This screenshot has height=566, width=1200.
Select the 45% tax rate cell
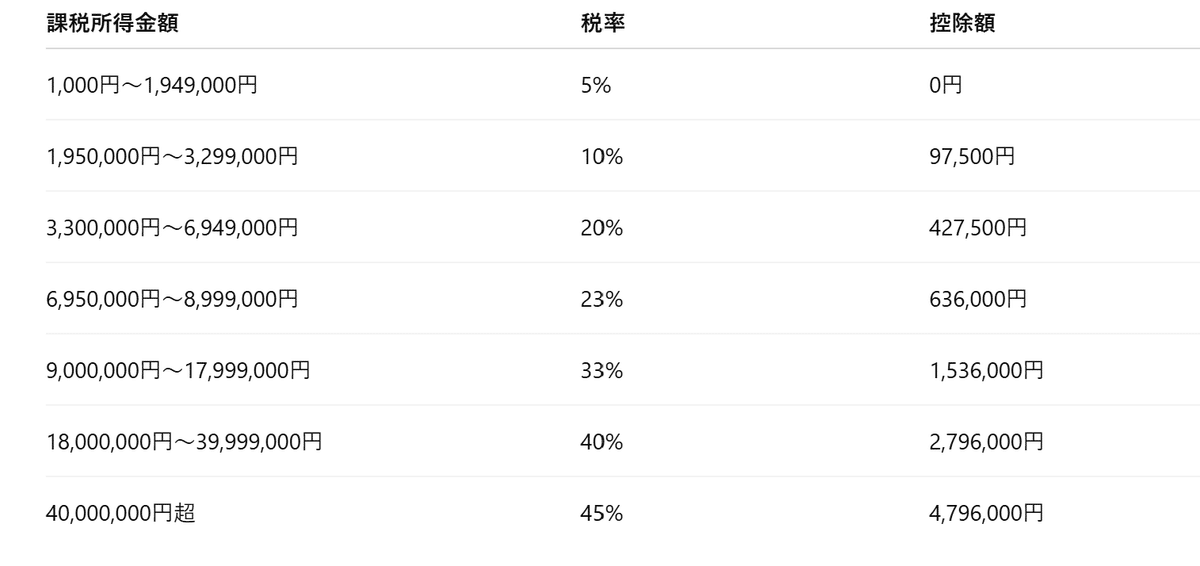pyautogui.click(x=601, y=514)
